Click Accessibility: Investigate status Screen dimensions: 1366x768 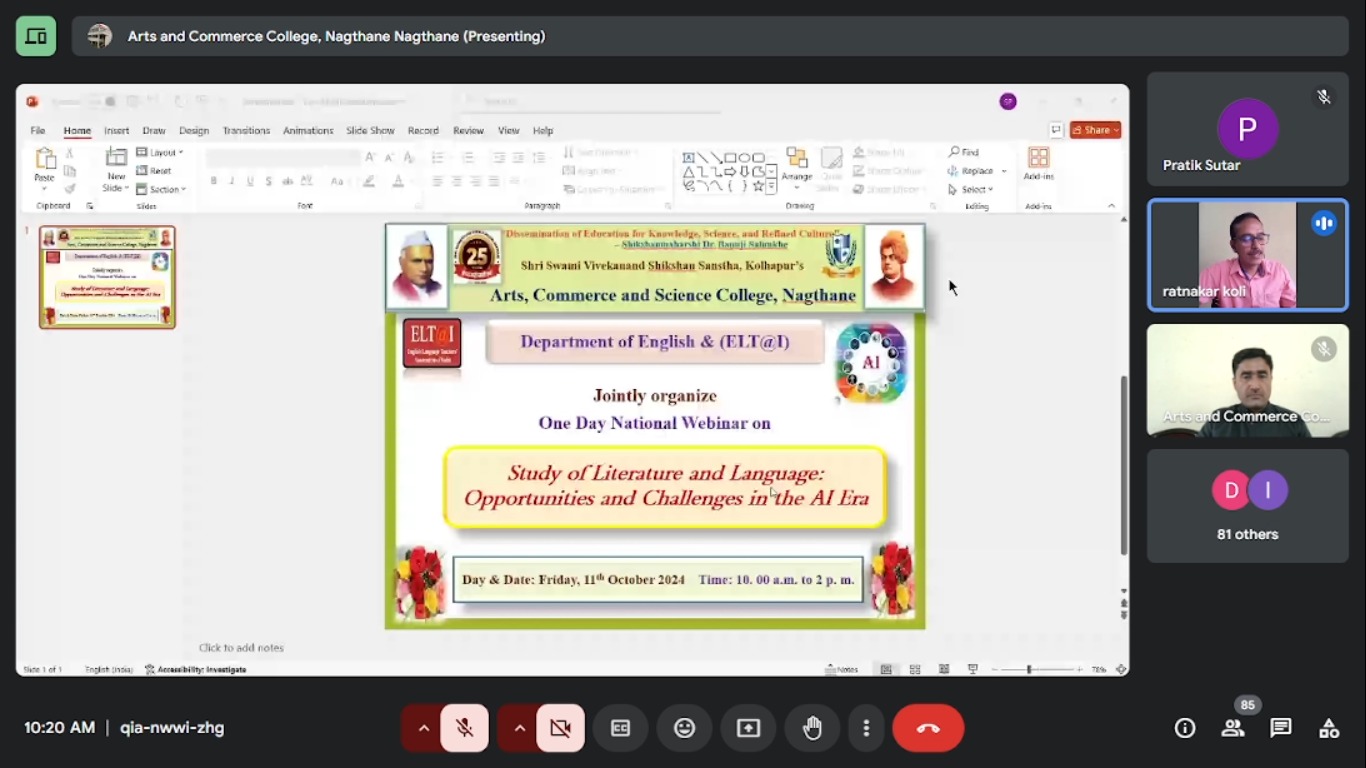pos(196,669)
